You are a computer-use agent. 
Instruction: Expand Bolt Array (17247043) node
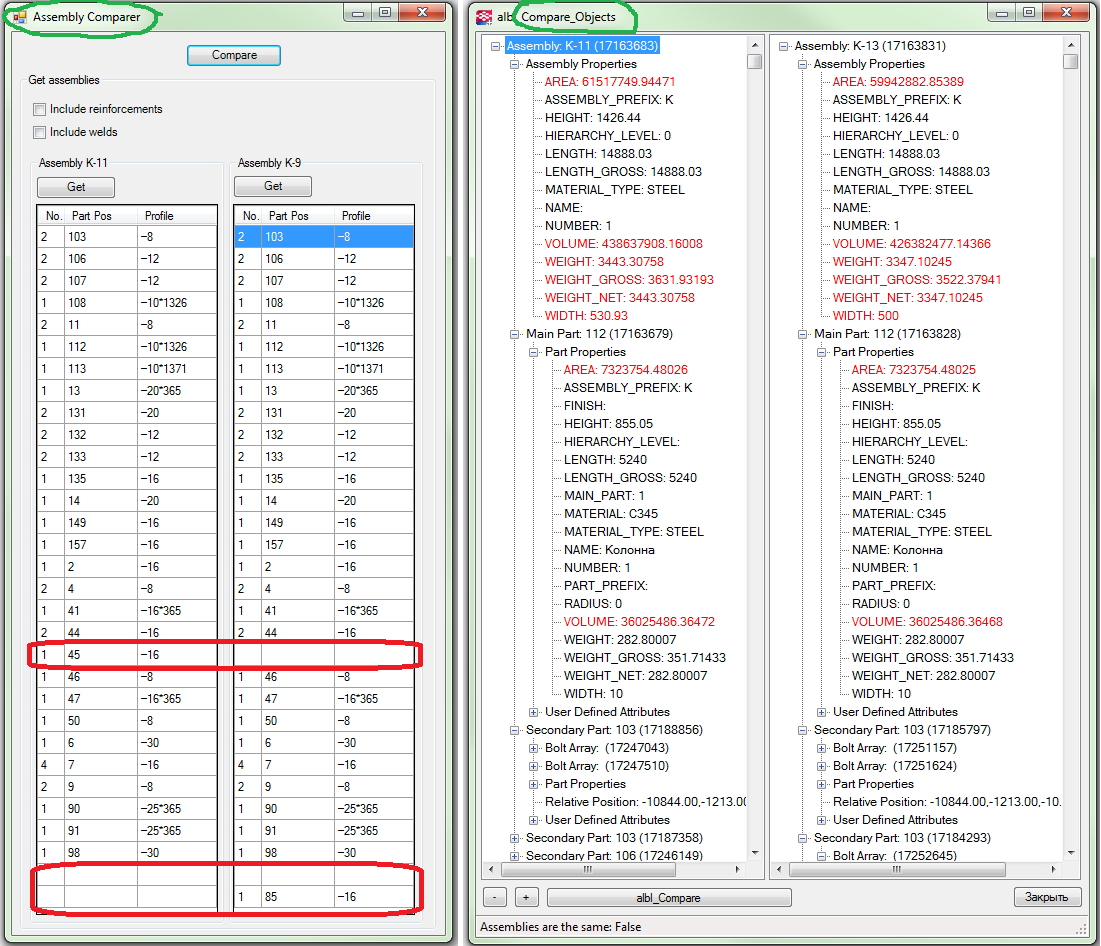click(x=533, y=748)
